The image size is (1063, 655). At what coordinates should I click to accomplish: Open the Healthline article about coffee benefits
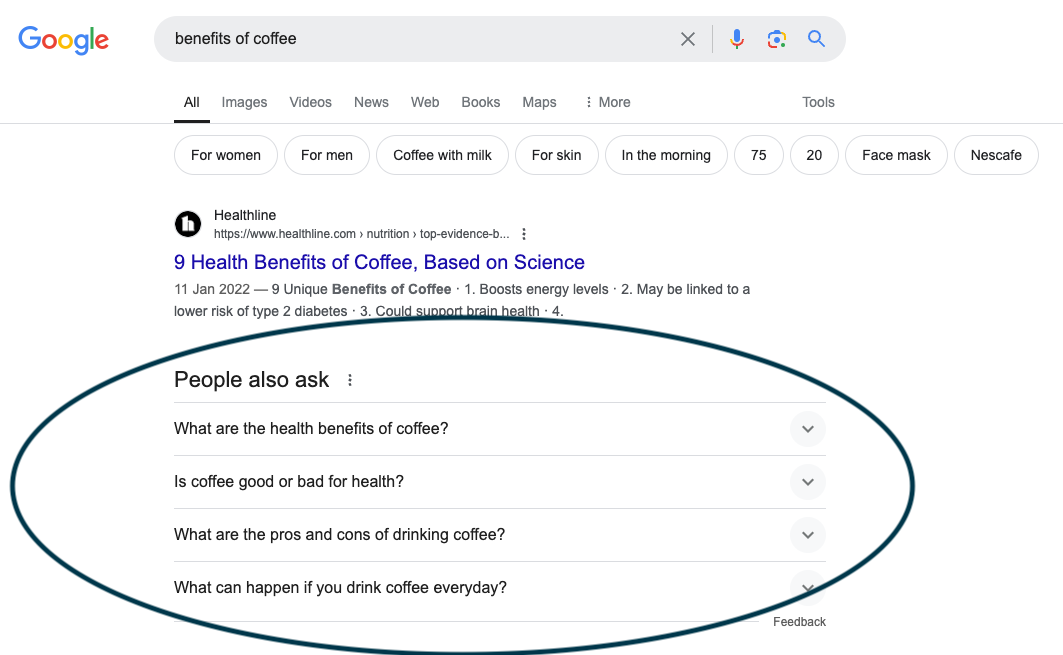[379, 262]
